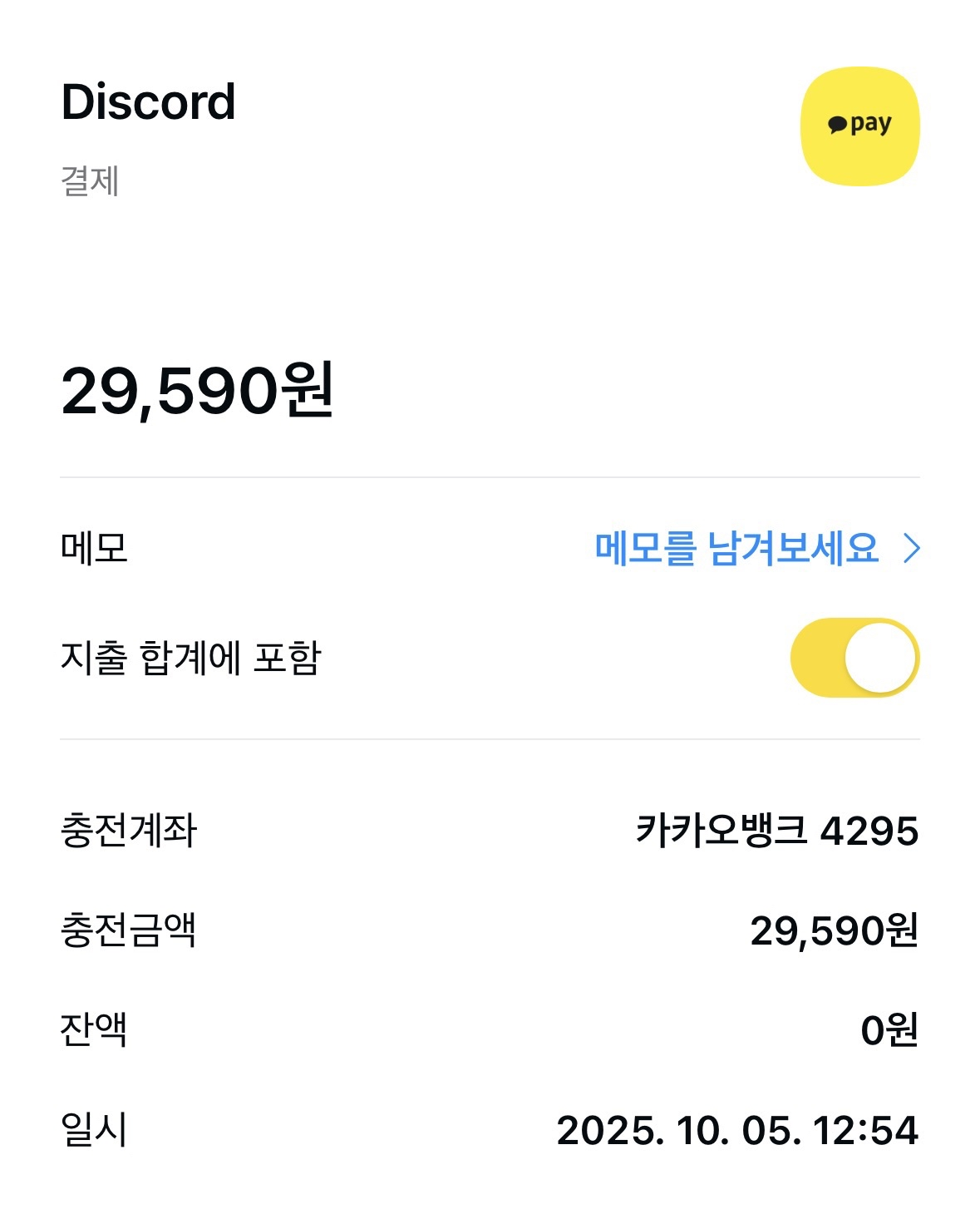Tap the chevron arrow beside the memo prompt
This screenshot has width=980, height=1209.
(x=912, y=549)
